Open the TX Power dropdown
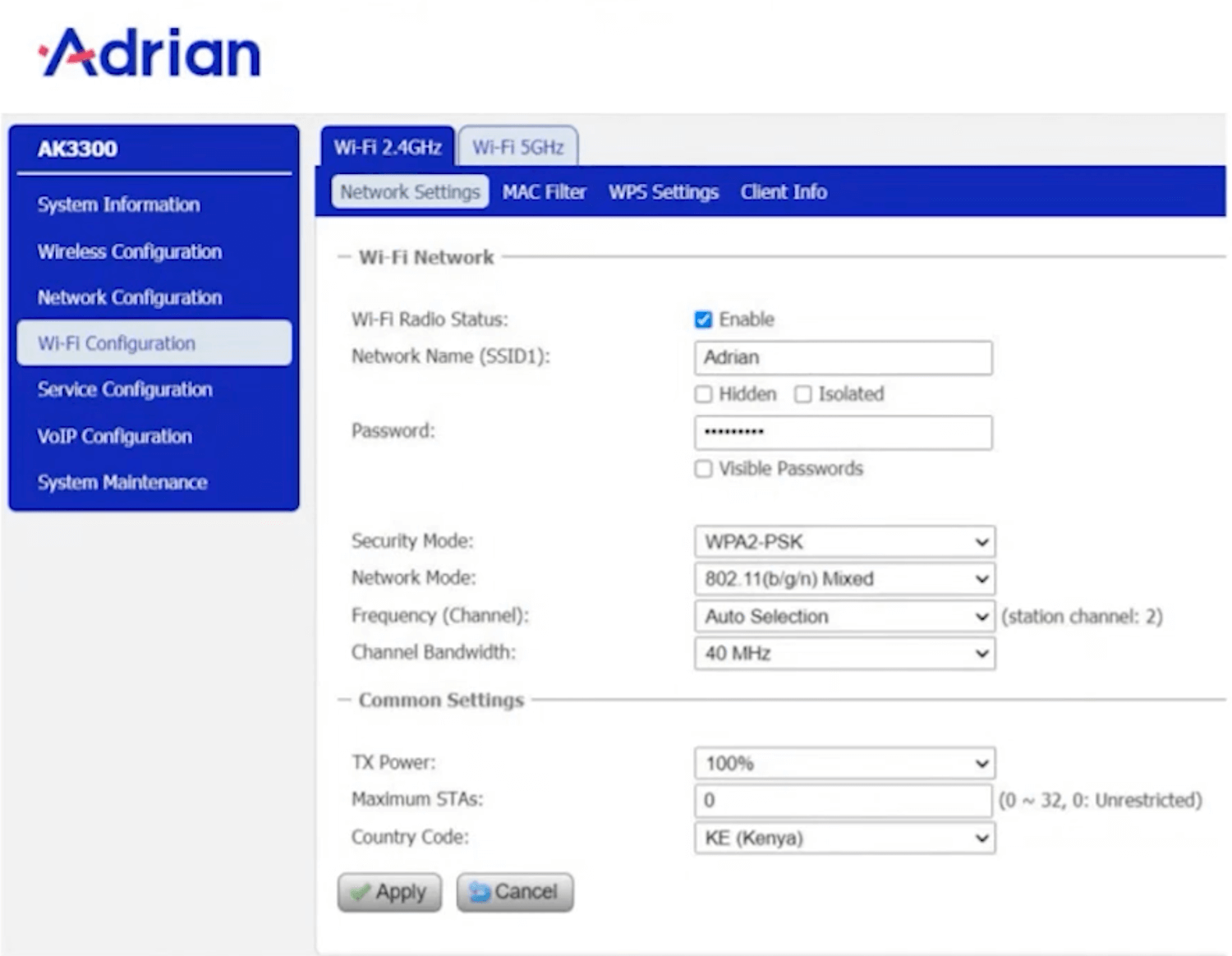 pos(844,764)
